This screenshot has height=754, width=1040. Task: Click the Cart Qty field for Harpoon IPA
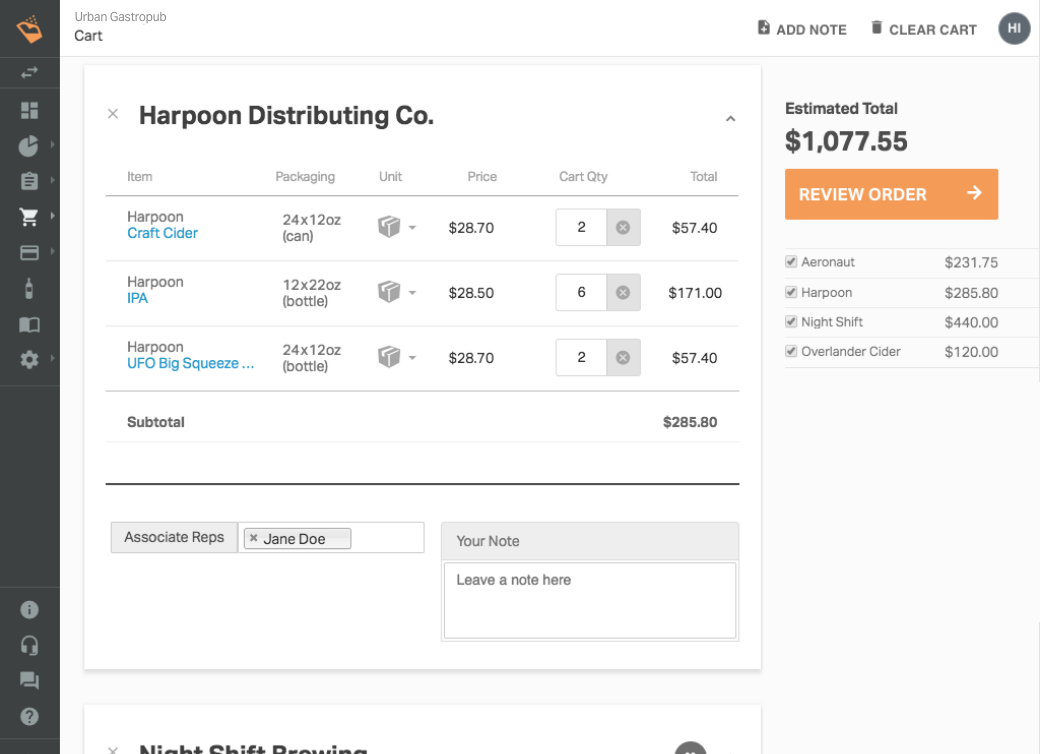coord(581,292)
